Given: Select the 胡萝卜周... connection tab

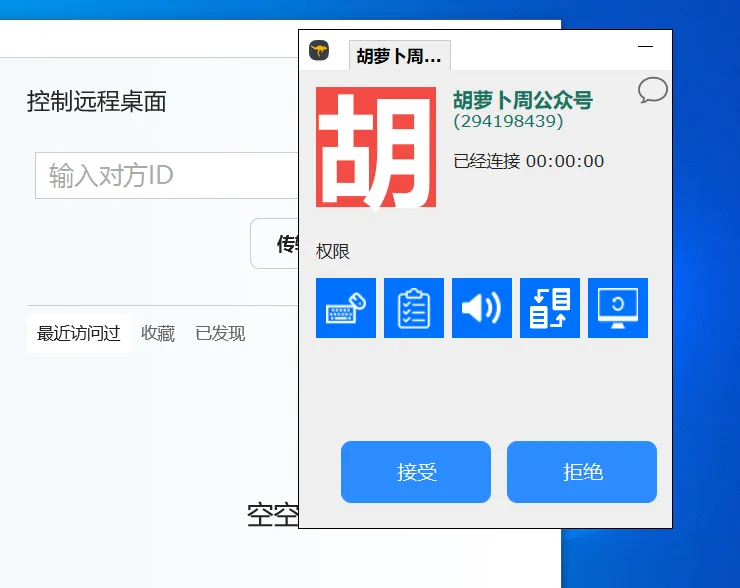Looking at the screenshot, I should point(400,56).
